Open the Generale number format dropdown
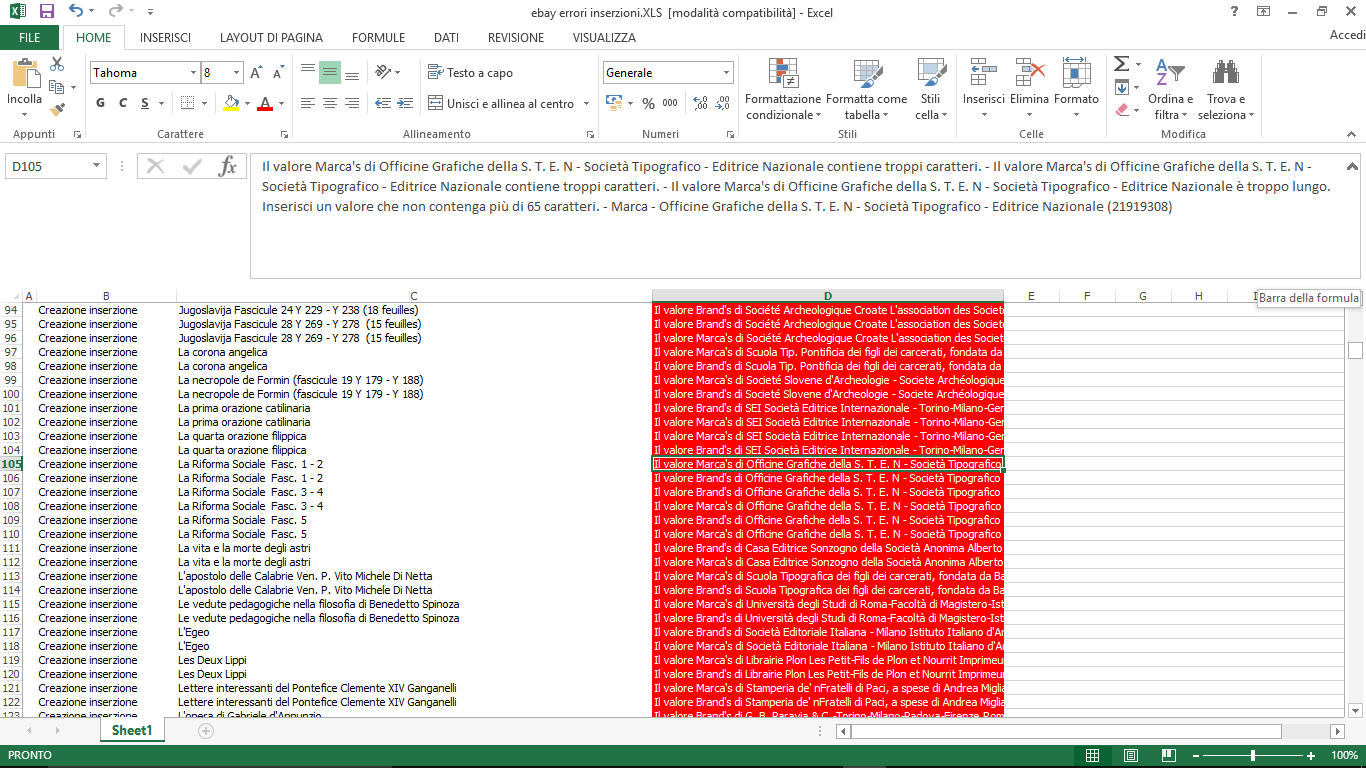This screenshot has height=768, width=1366. pos(727,73)
